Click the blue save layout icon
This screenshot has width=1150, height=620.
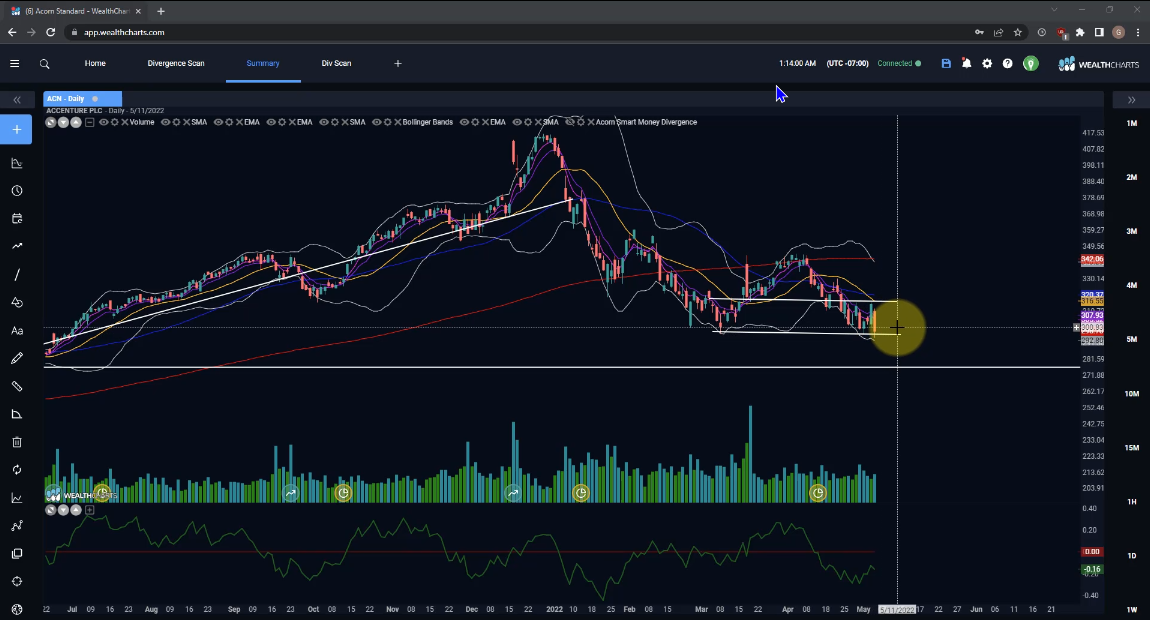[x=946, y=63]
